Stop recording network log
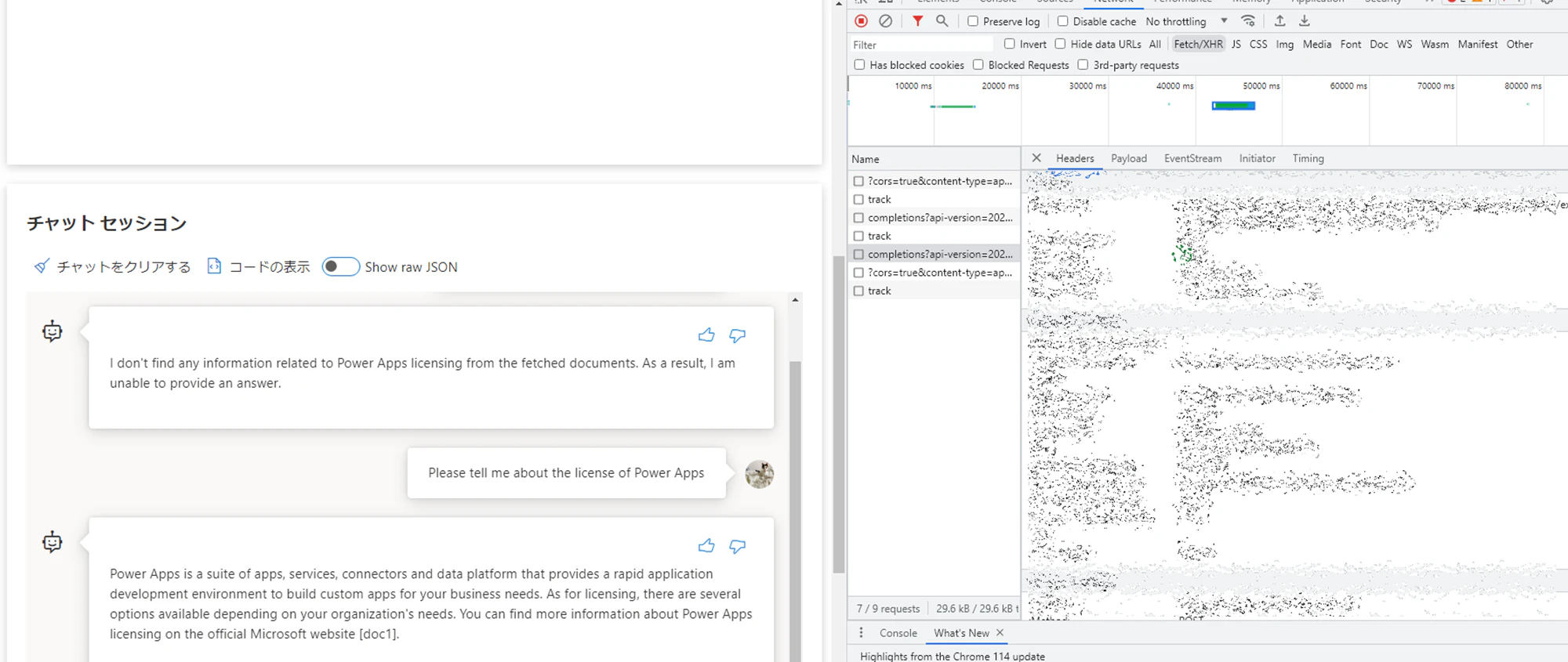 [x=861, y=21]
